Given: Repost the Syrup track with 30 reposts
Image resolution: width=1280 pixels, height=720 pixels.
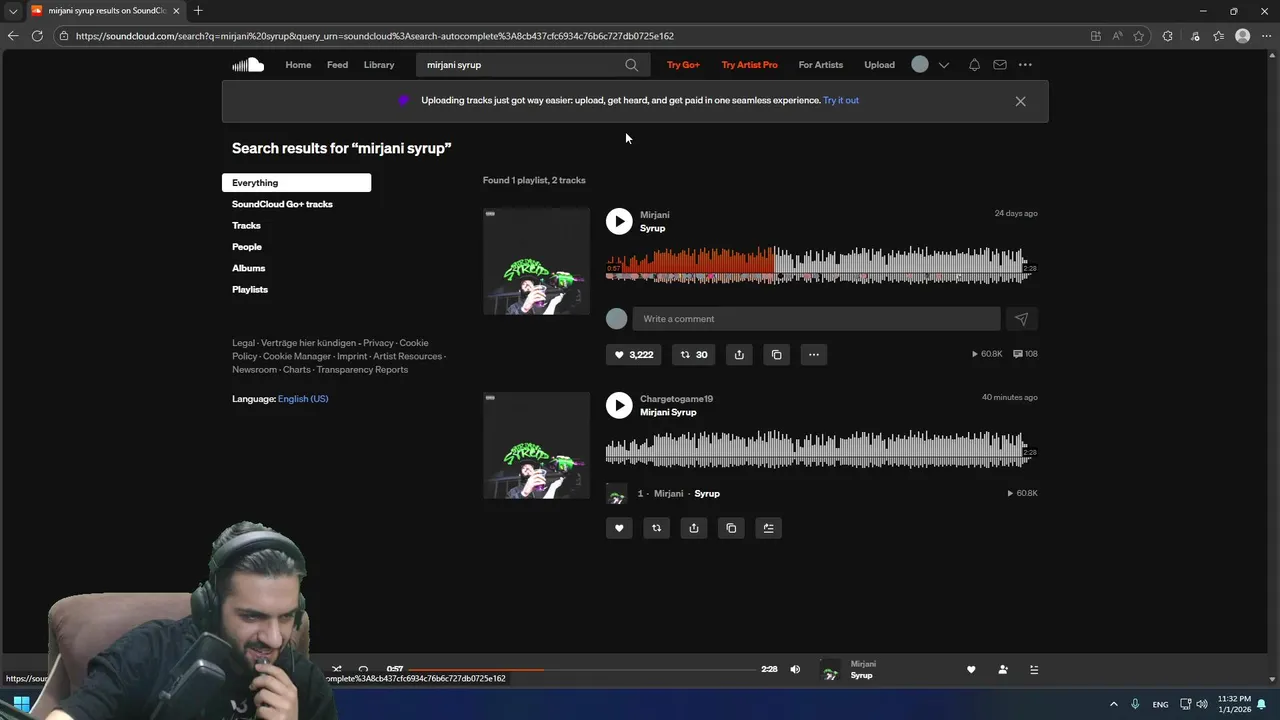Looking at the screenshot, I should 694,354.
